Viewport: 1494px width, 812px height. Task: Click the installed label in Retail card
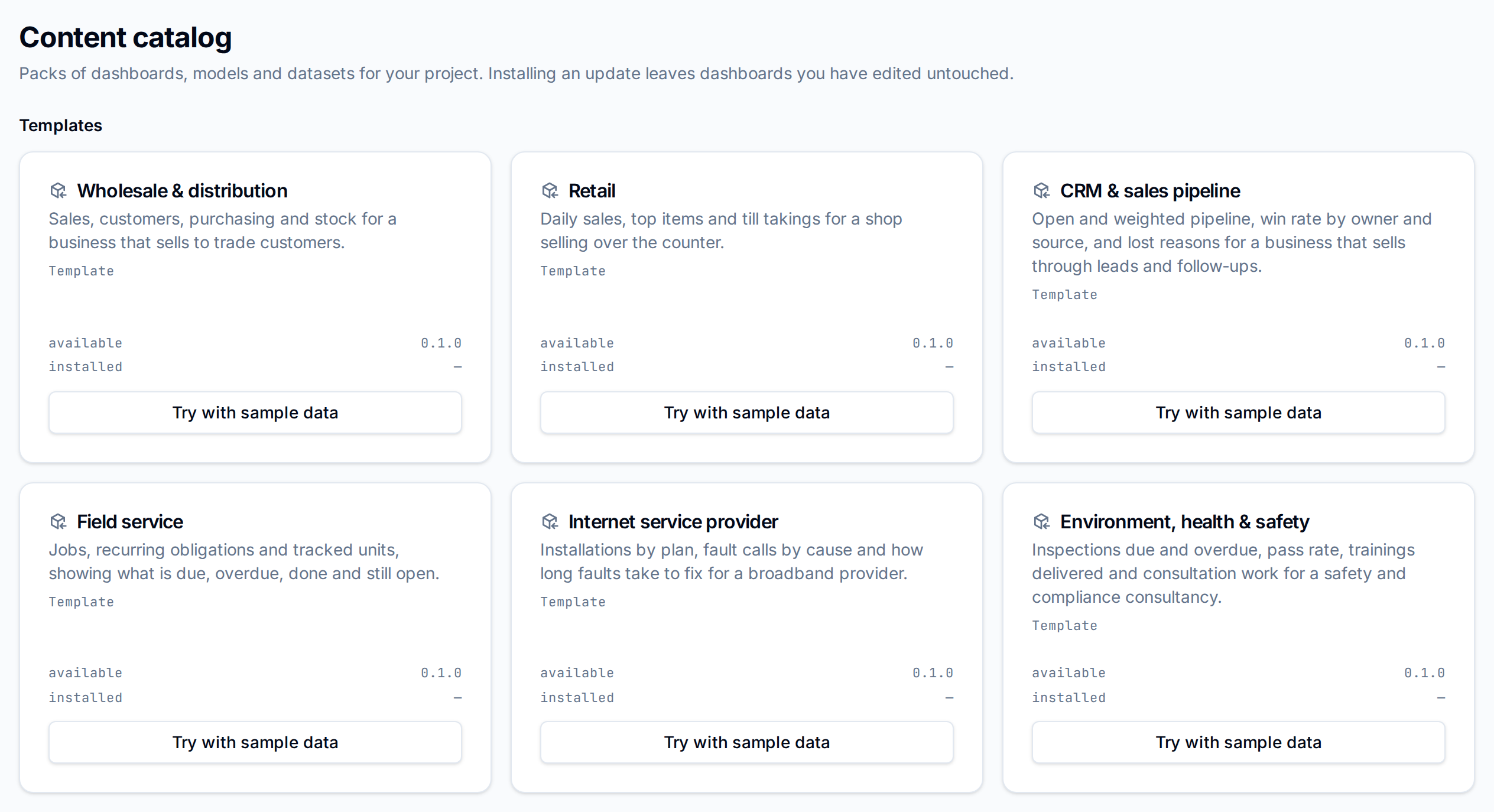(x=577, y=366)
